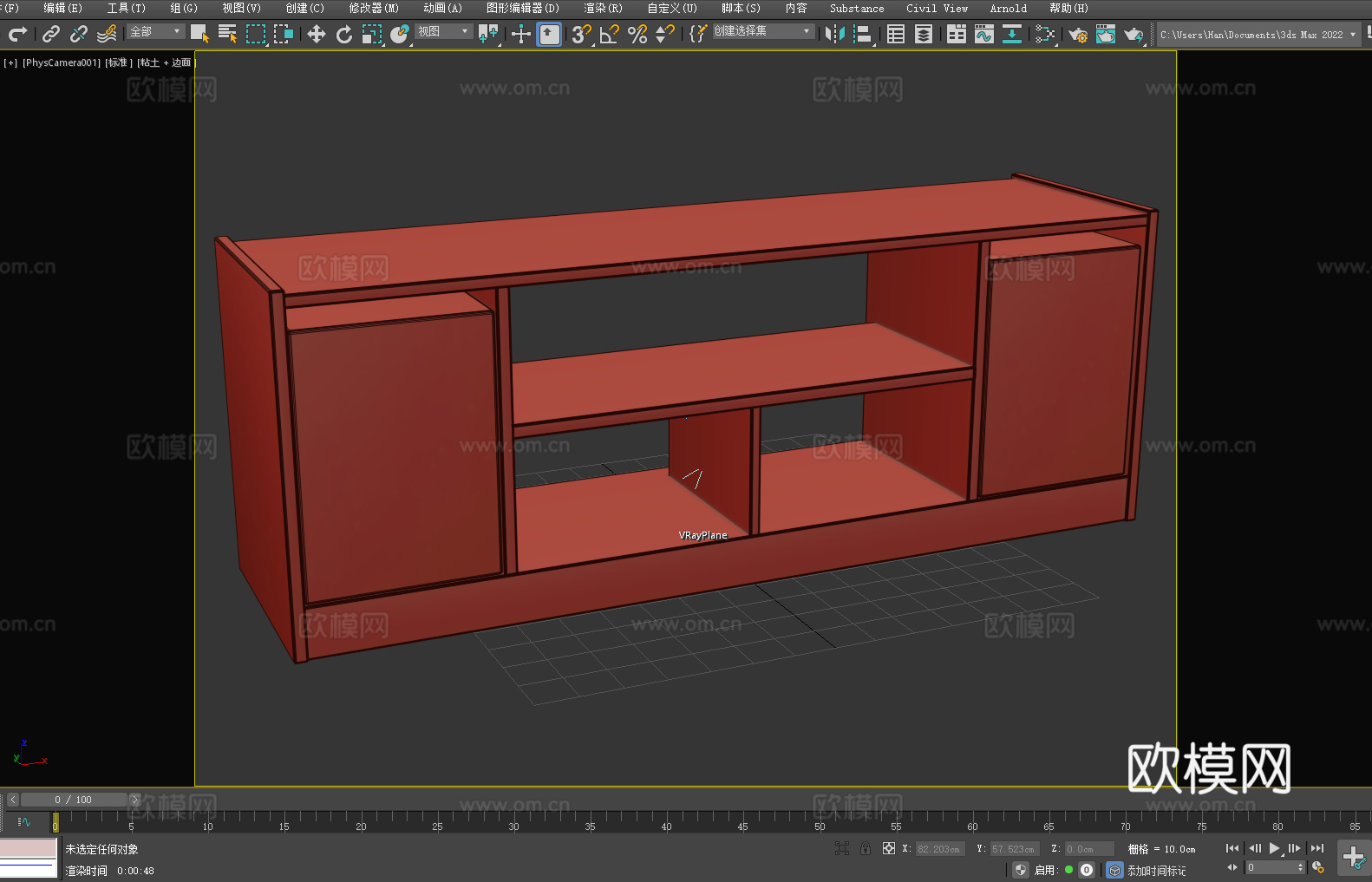Open the selection filter dropdown showing 全部
The width and height of the screenshot is (1372, 882).
coord(156,31)
